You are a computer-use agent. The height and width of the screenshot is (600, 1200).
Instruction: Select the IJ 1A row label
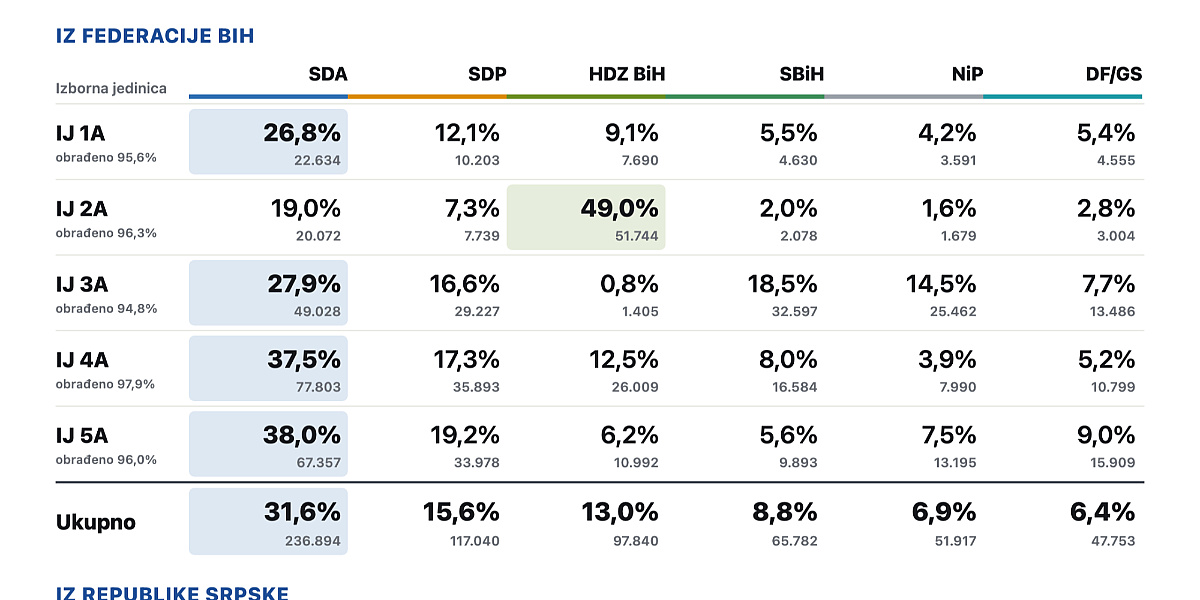(81, 134)
